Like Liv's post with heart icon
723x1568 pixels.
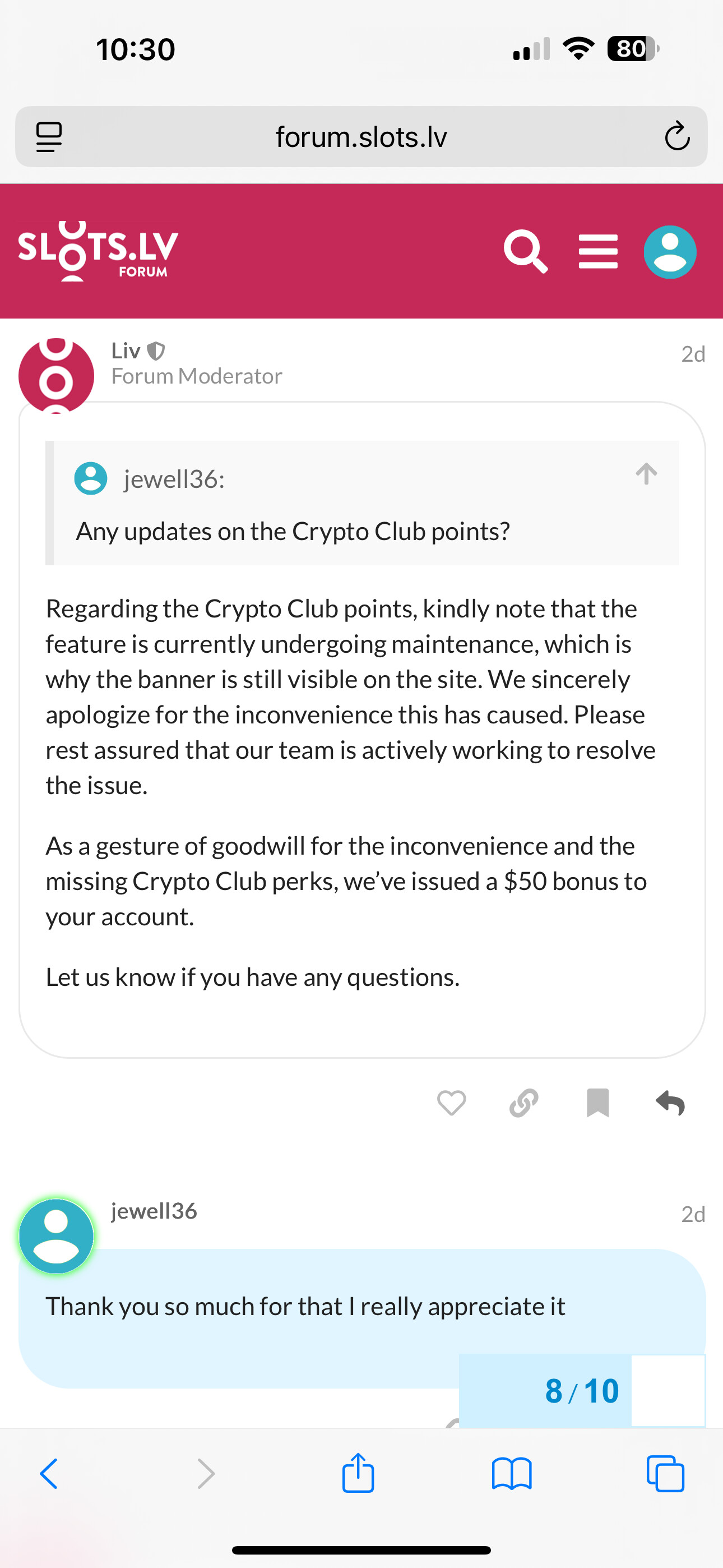pyautogui.click(x=452, y=1103)
